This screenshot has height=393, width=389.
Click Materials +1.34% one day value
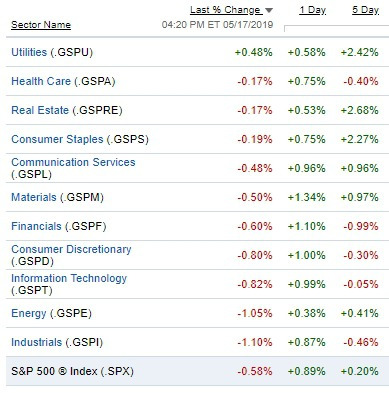[307, 197]
